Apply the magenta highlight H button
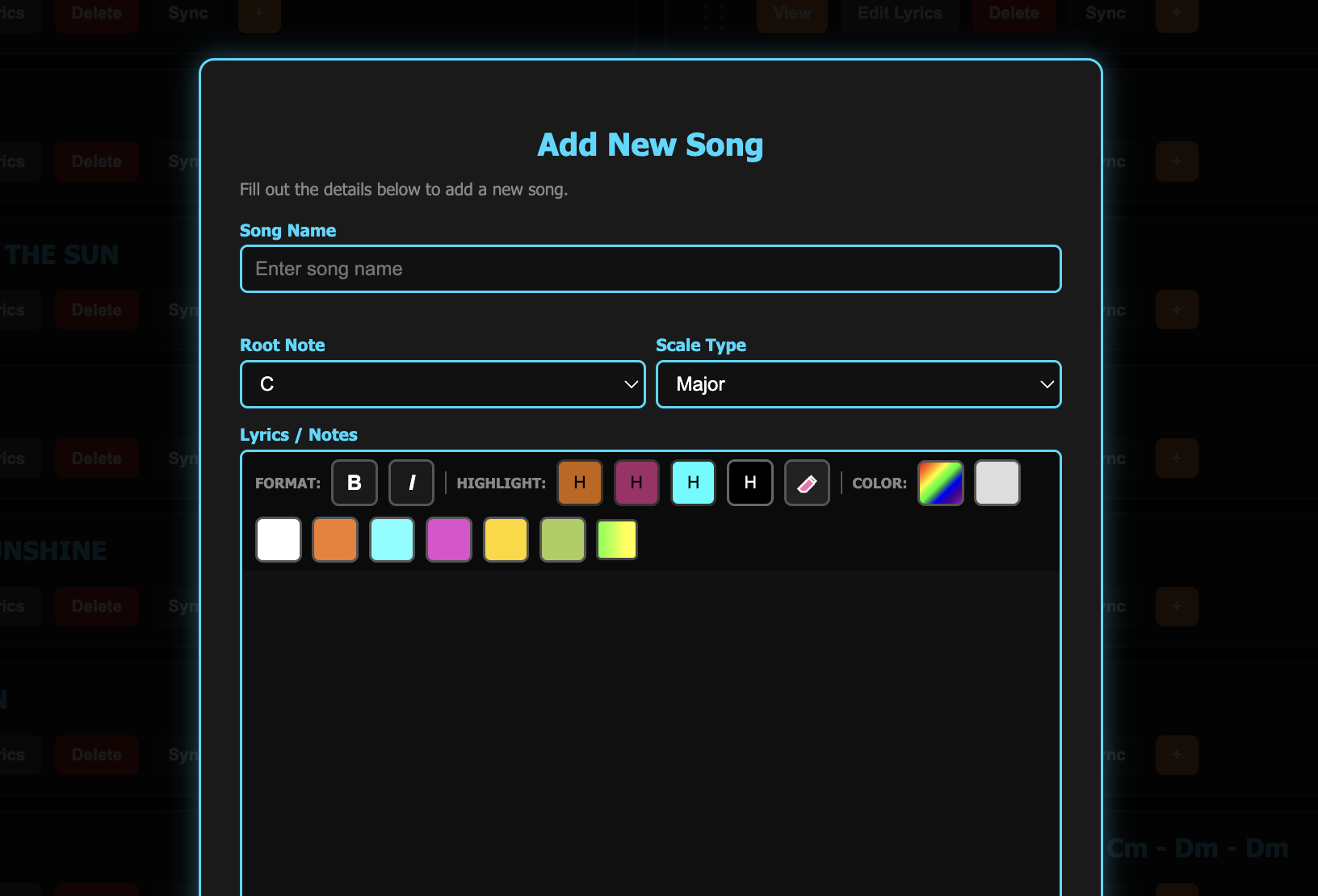 (636, 483)
